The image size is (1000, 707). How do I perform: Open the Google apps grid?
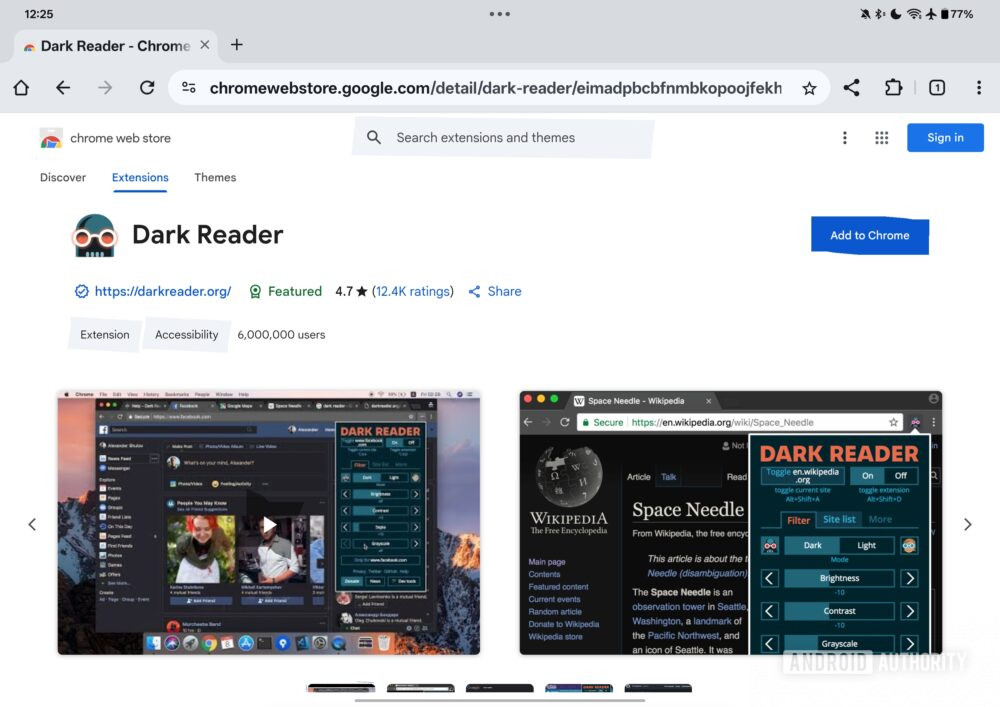point(881,137)
